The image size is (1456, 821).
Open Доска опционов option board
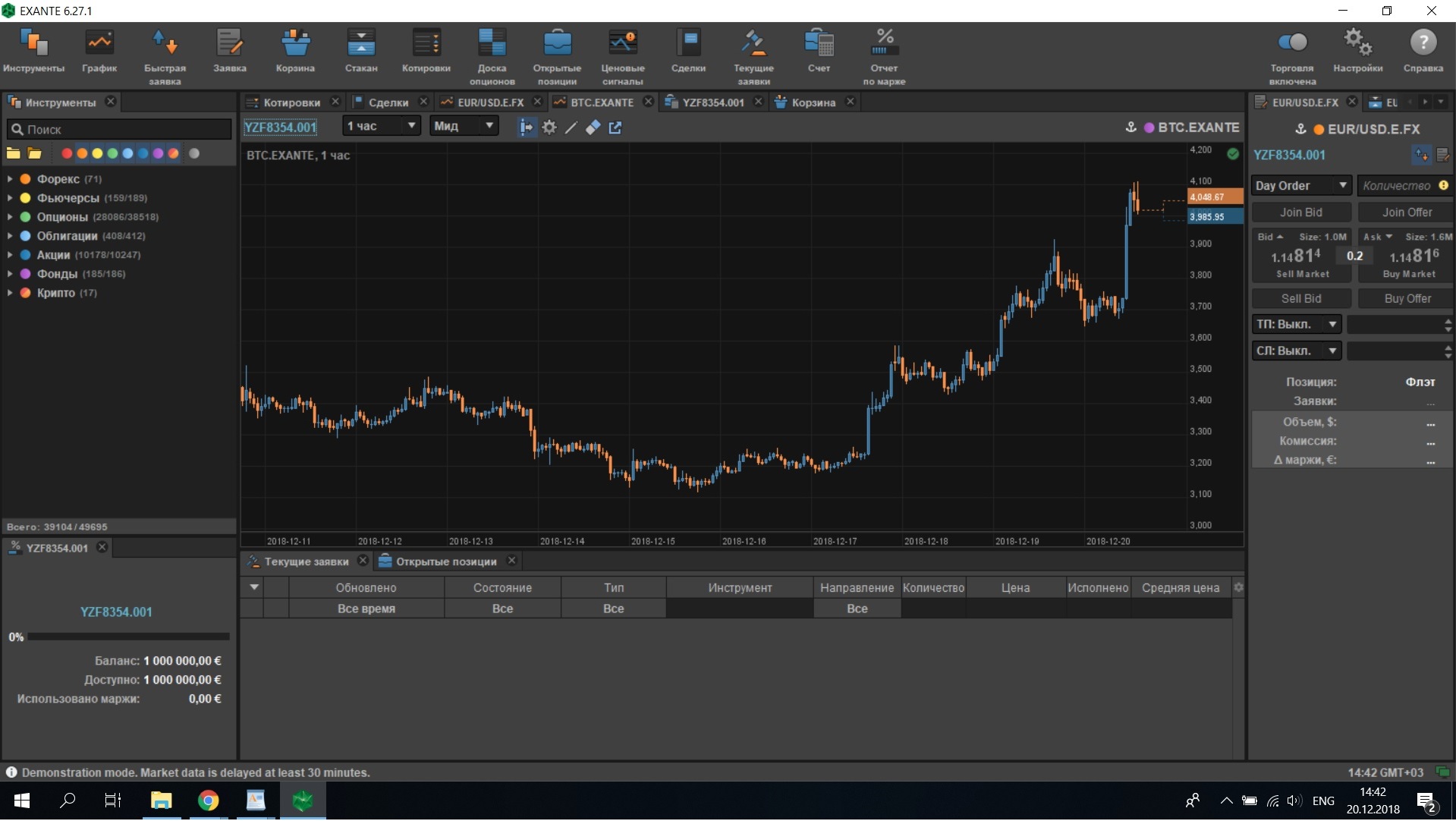click(492, 57)
